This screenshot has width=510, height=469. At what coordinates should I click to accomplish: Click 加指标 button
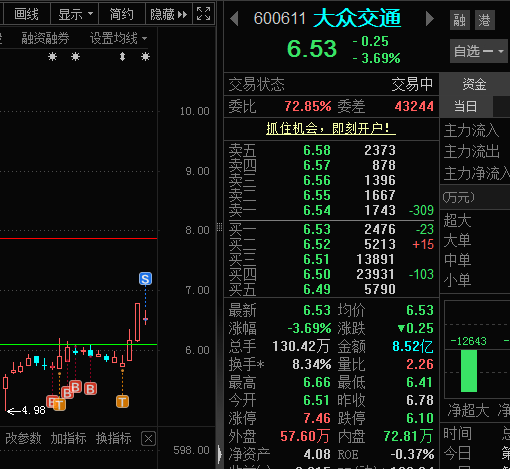pyautogui.click(x=68, y=438)
